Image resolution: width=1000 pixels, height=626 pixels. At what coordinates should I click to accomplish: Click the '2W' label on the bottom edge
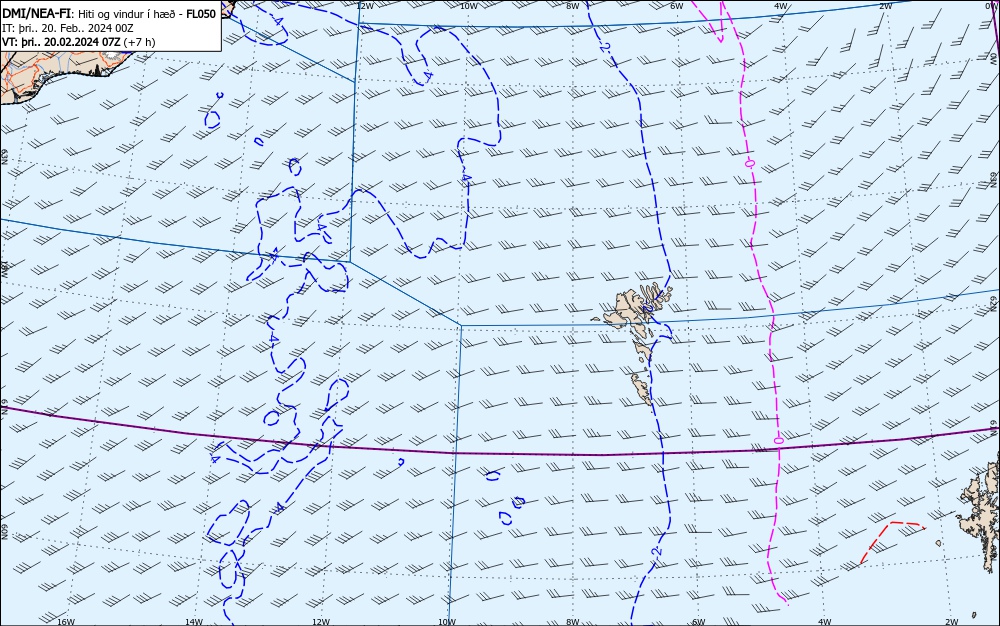click(951, 622)
